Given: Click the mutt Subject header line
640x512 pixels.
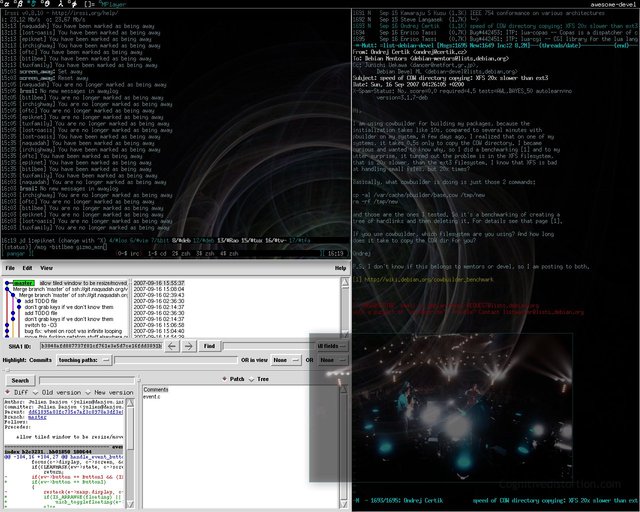Looking at the screenshot, I should tap(451, 78).
